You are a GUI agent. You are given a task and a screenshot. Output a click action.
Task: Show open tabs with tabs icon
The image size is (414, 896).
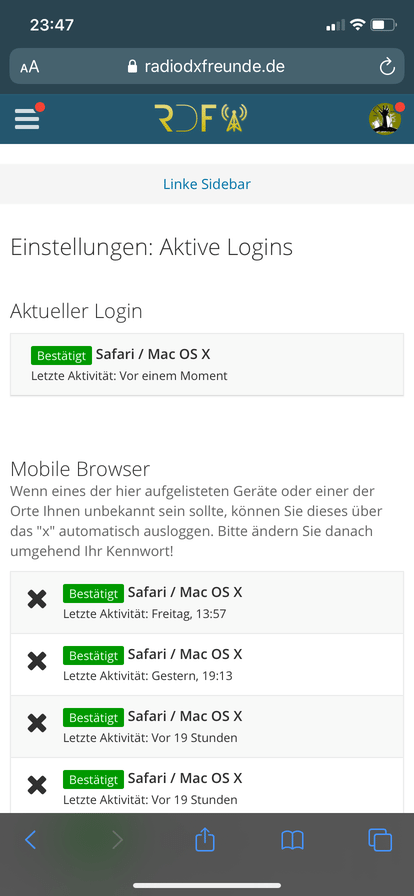[x=380, y=840]
